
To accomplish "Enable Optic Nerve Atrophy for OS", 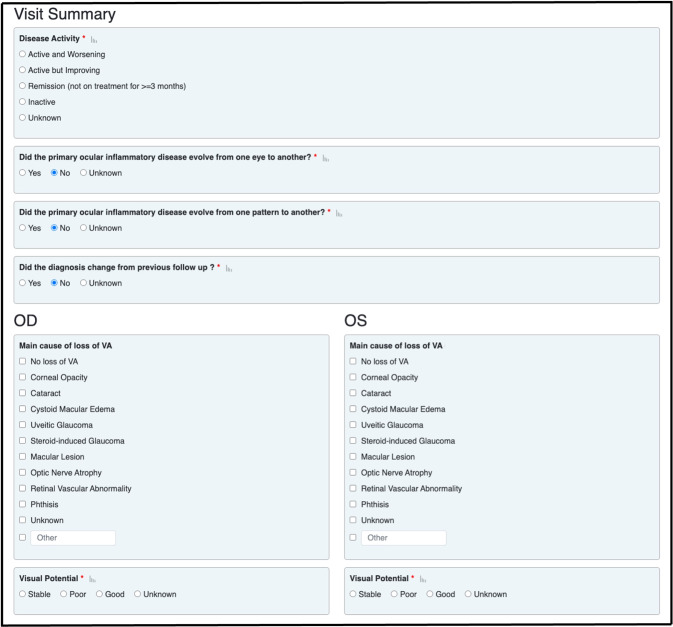I will [352, 472].
